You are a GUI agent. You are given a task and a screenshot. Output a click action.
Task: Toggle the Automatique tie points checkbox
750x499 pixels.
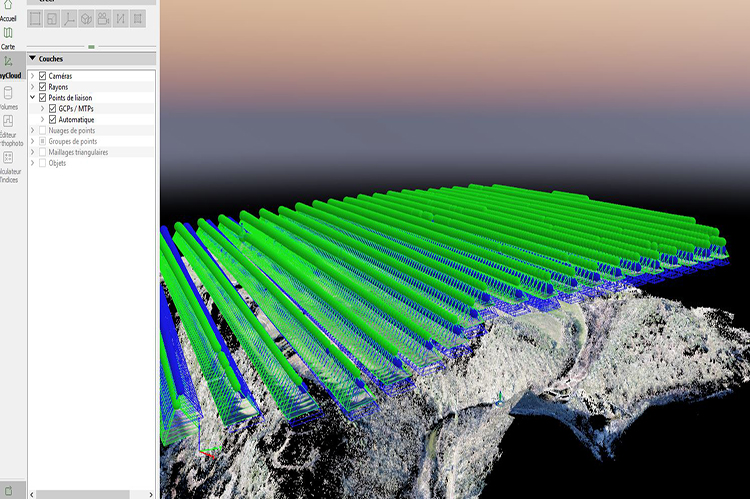point(52,120)
